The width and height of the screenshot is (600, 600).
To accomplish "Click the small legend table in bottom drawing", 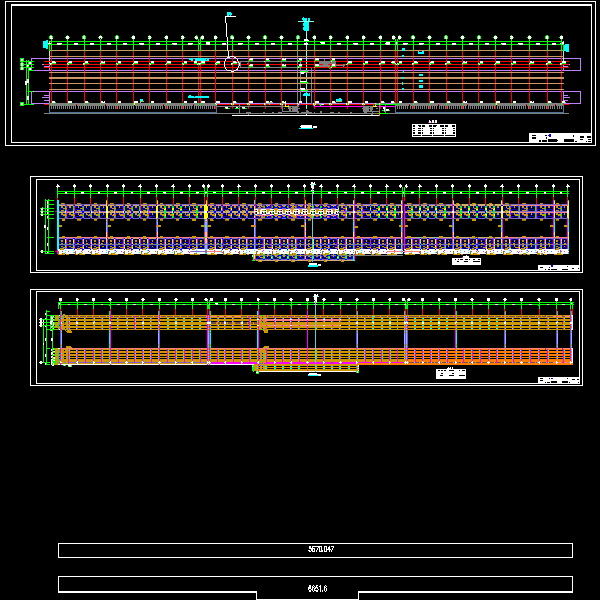I will pyautogui.click(x=451, y=374).
